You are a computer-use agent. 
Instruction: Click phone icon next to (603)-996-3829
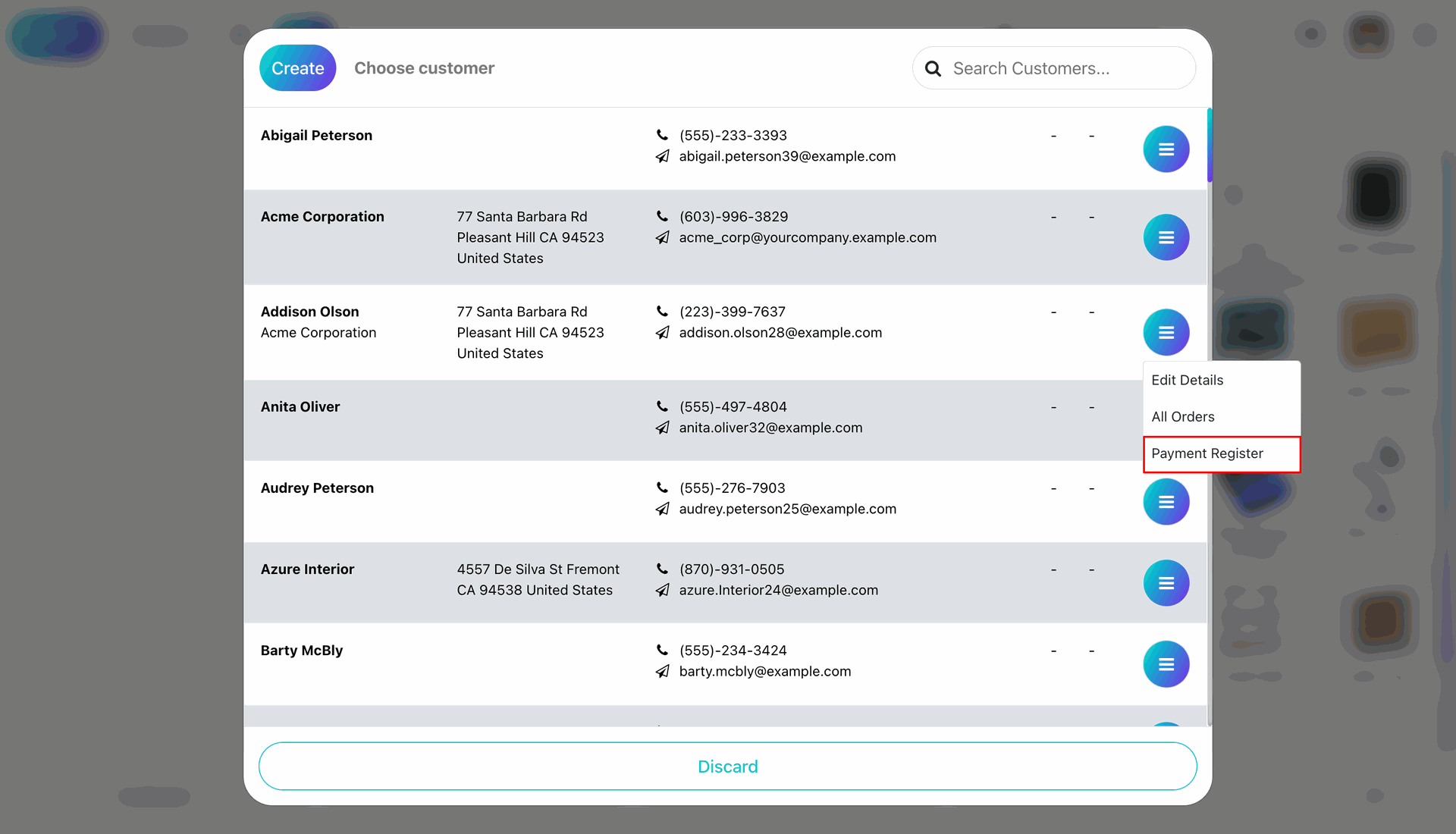[662, 216]
